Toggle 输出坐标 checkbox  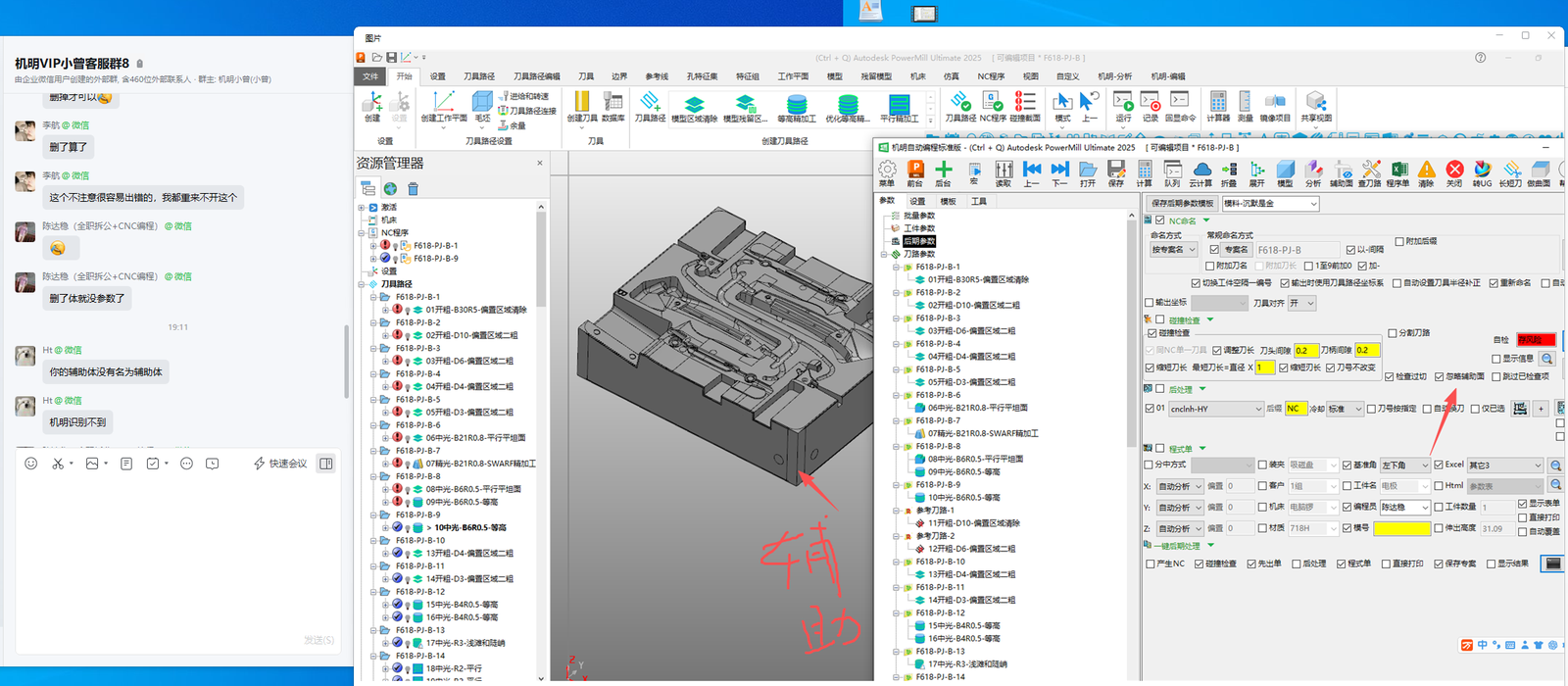(1150, 303)
